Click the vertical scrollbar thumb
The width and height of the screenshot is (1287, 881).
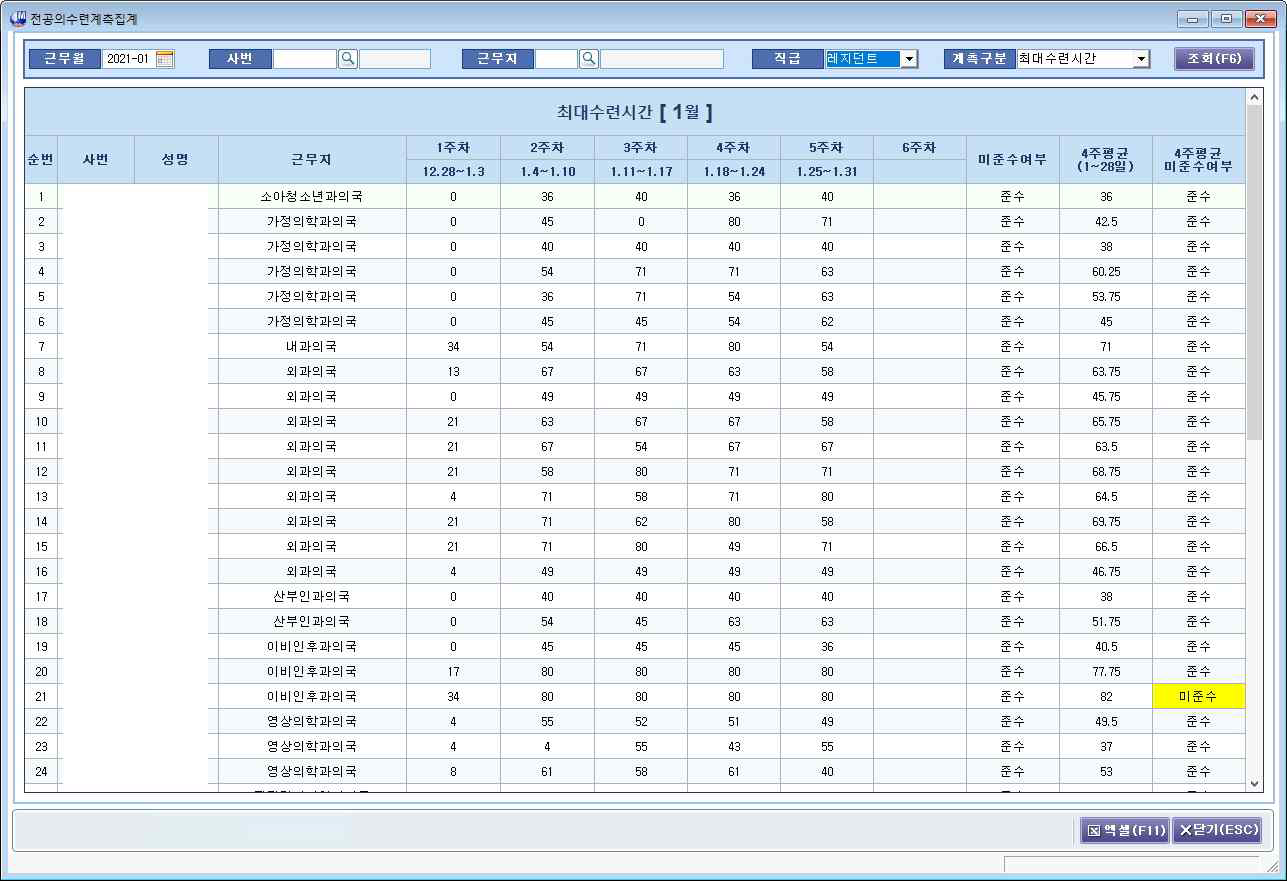[1255, 272]
